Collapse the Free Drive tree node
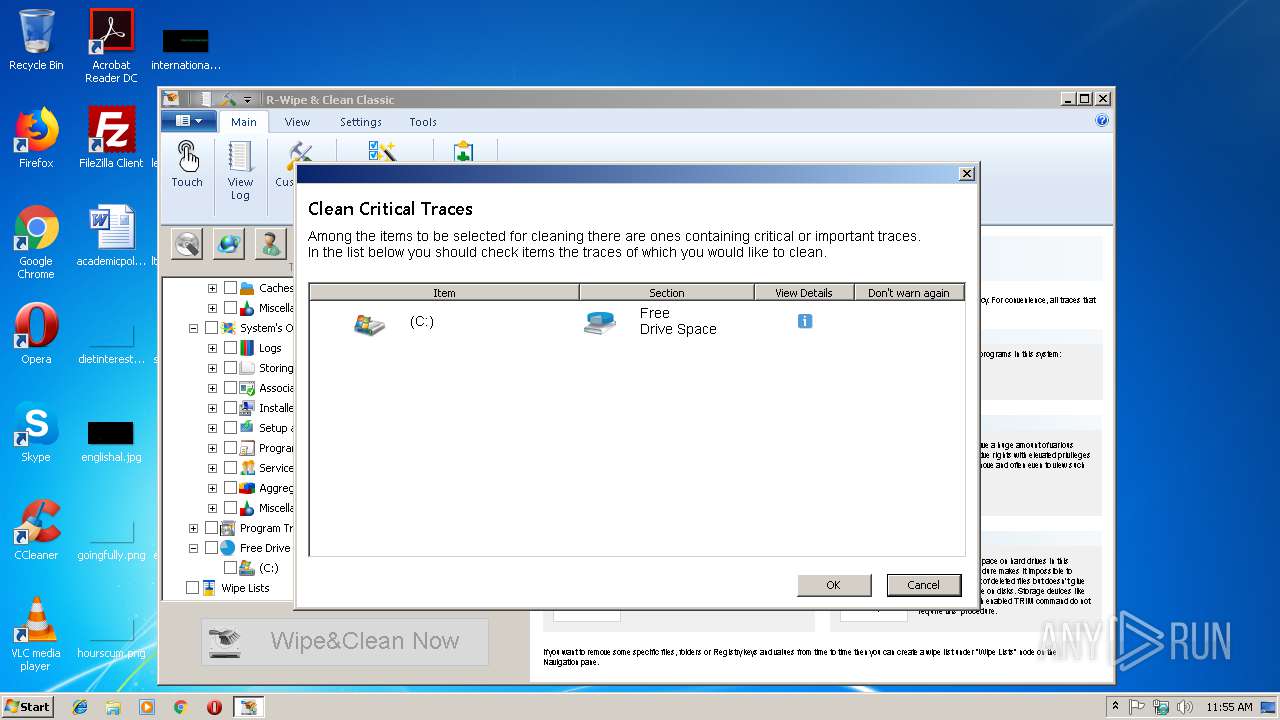This screenshot has width=1280, height=720. 193,548
